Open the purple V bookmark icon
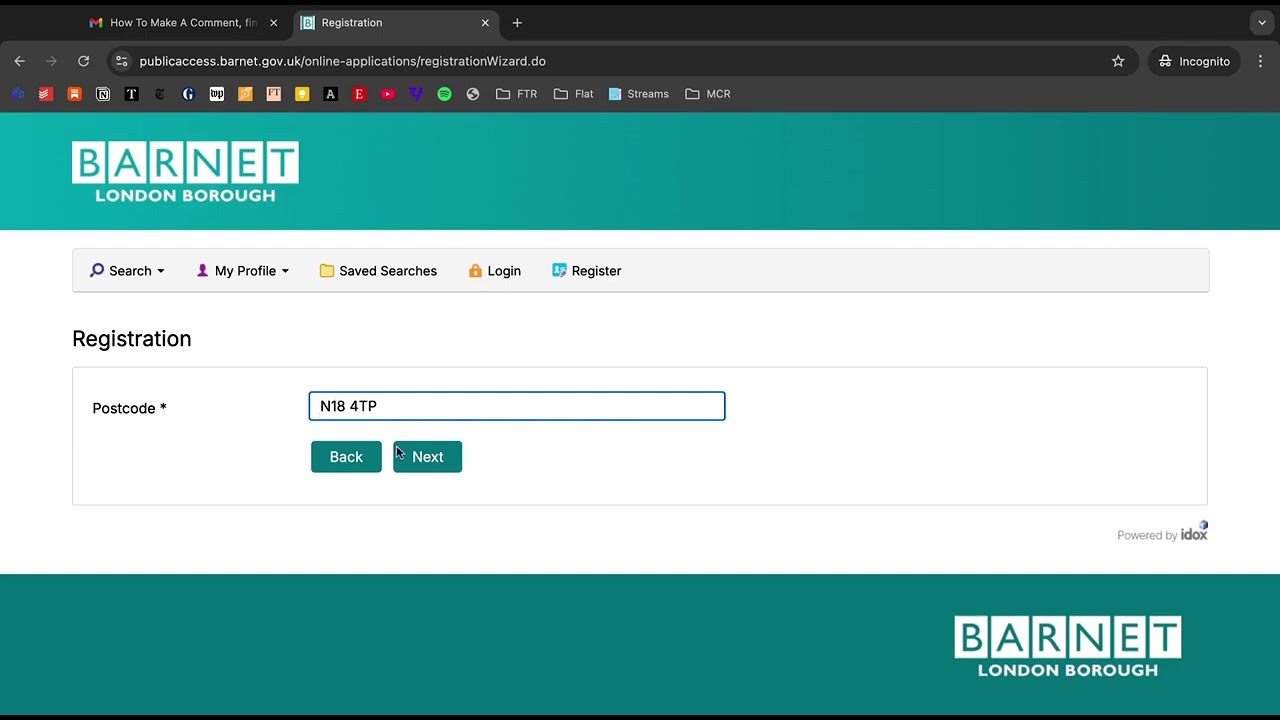Viewport: 1280px width, 720px height. coord(416,94)
